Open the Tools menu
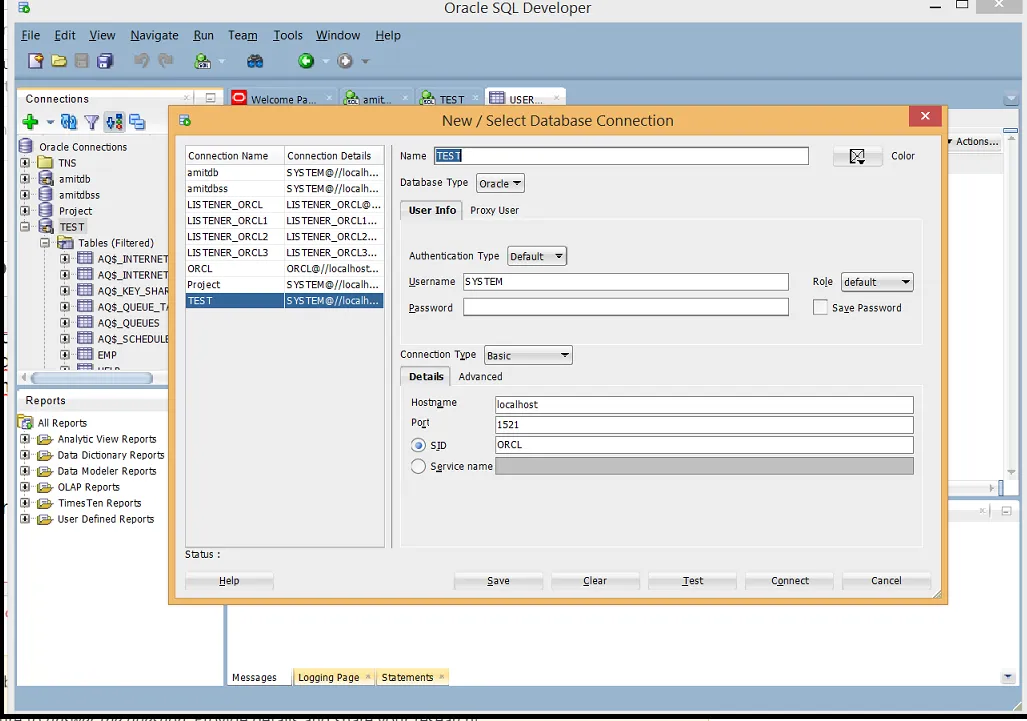Screen dimensions: 1027x721 (288, 35)
